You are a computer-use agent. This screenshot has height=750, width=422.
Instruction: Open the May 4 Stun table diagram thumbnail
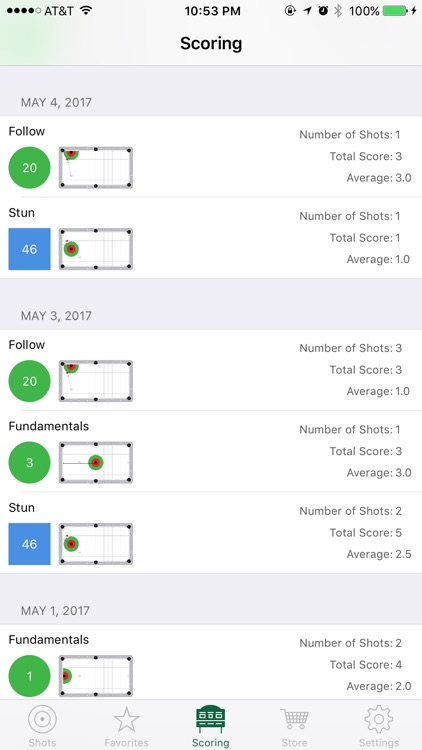pos(96,249)
